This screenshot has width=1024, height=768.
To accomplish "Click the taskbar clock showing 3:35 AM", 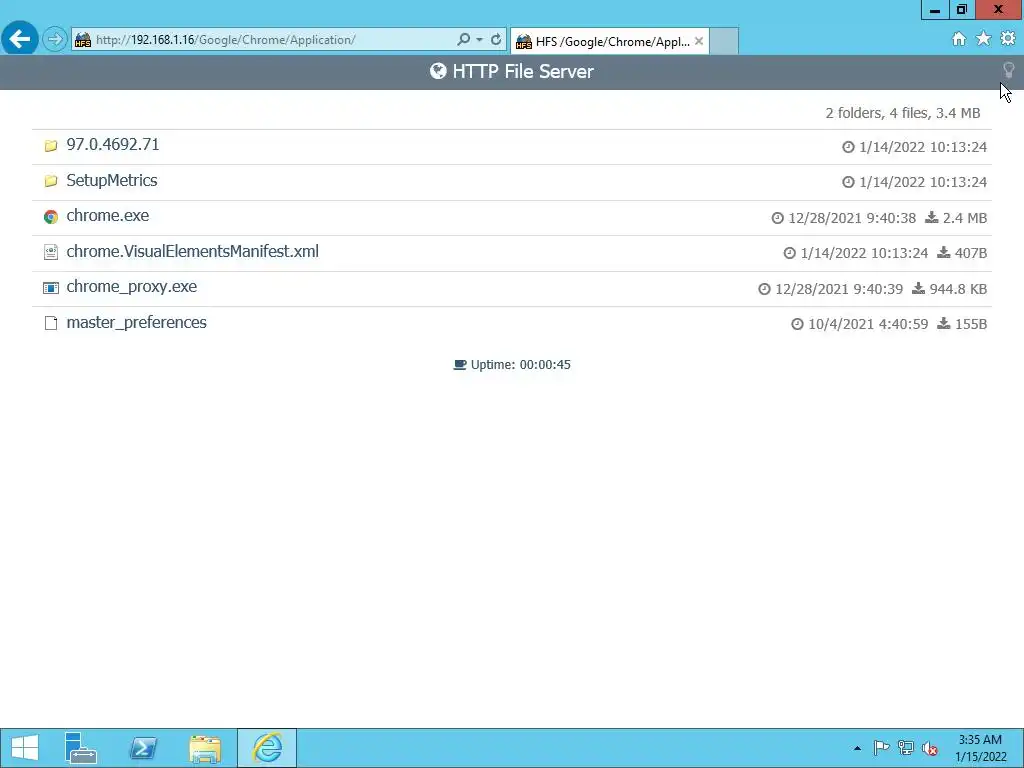I will point(980,748).
